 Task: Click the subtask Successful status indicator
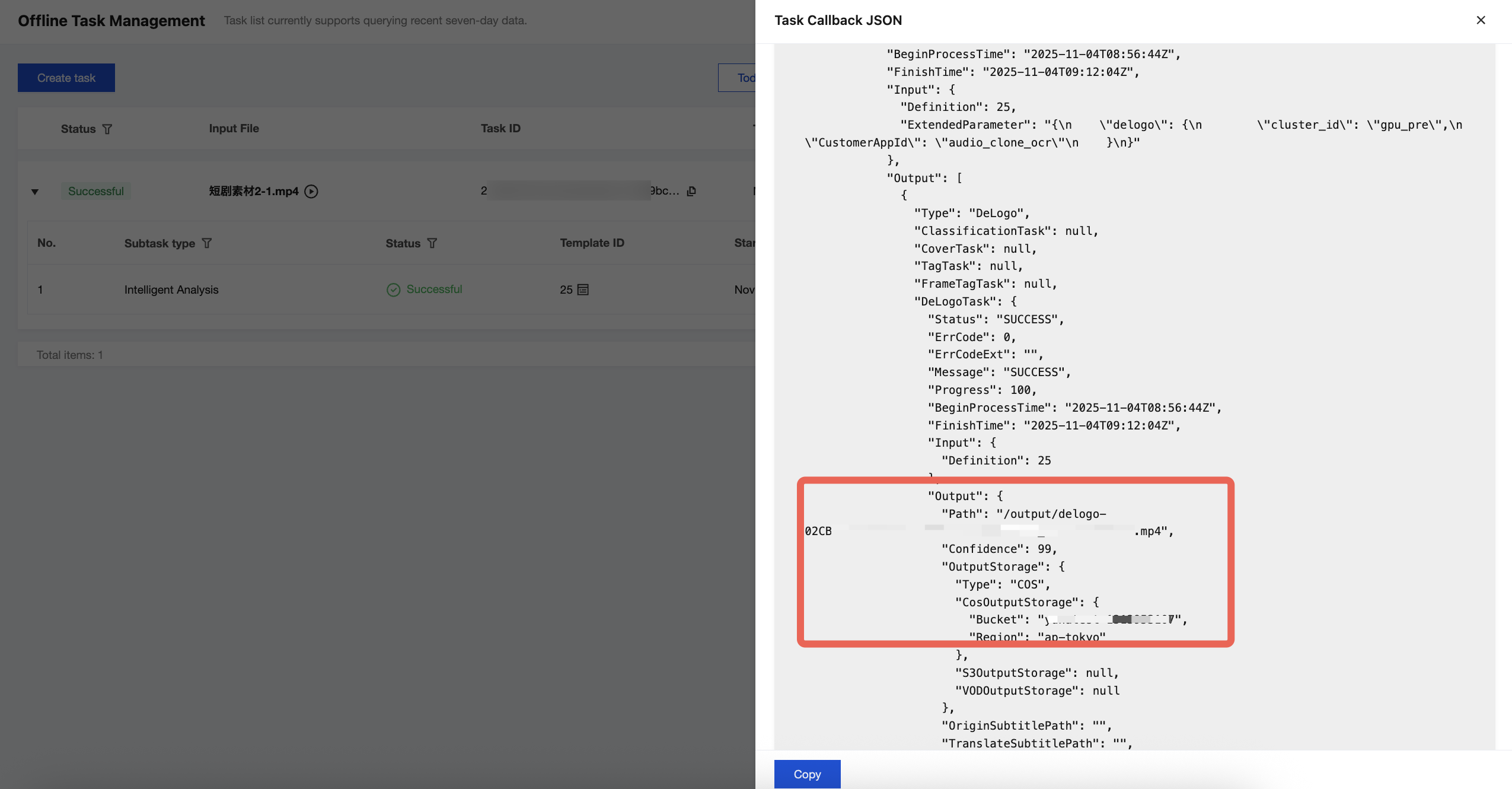pos(425,289)
